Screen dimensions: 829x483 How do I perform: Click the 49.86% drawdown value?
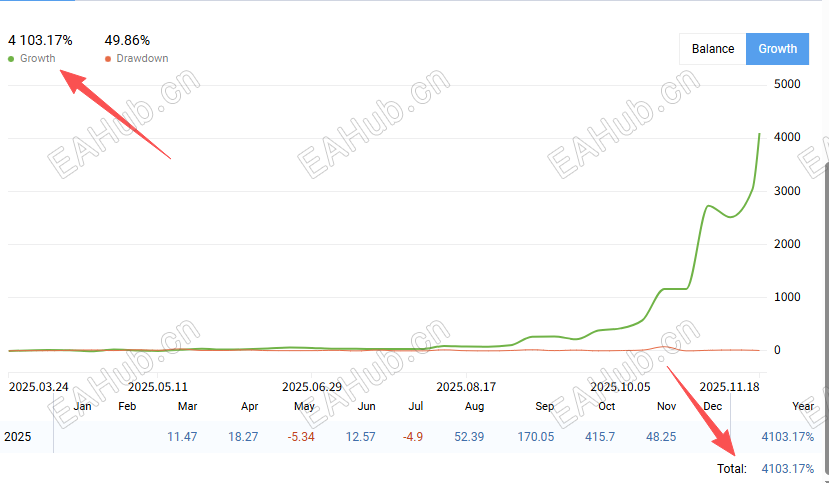coord(127,41)
